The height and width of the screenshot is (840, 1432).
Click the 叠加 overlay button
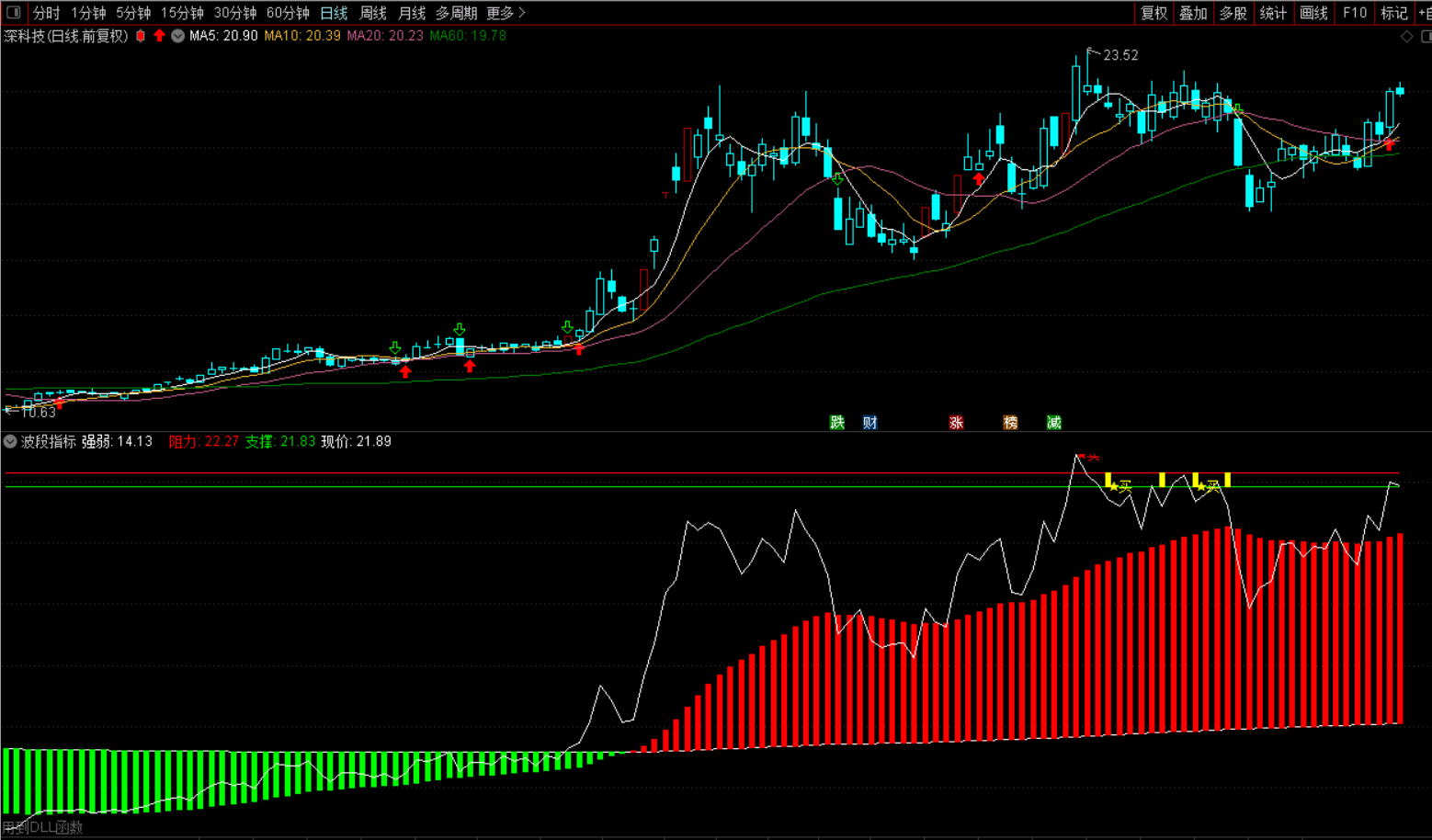1193,13
